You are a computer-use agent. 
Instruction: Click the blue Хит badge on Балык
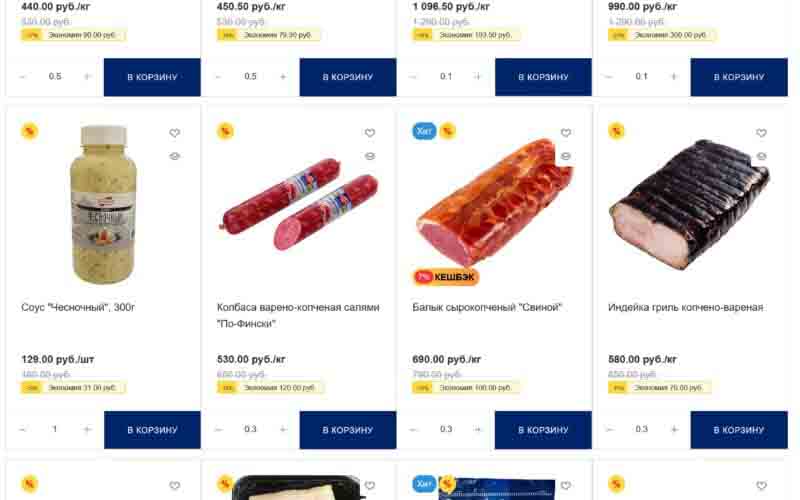[424, 131]
